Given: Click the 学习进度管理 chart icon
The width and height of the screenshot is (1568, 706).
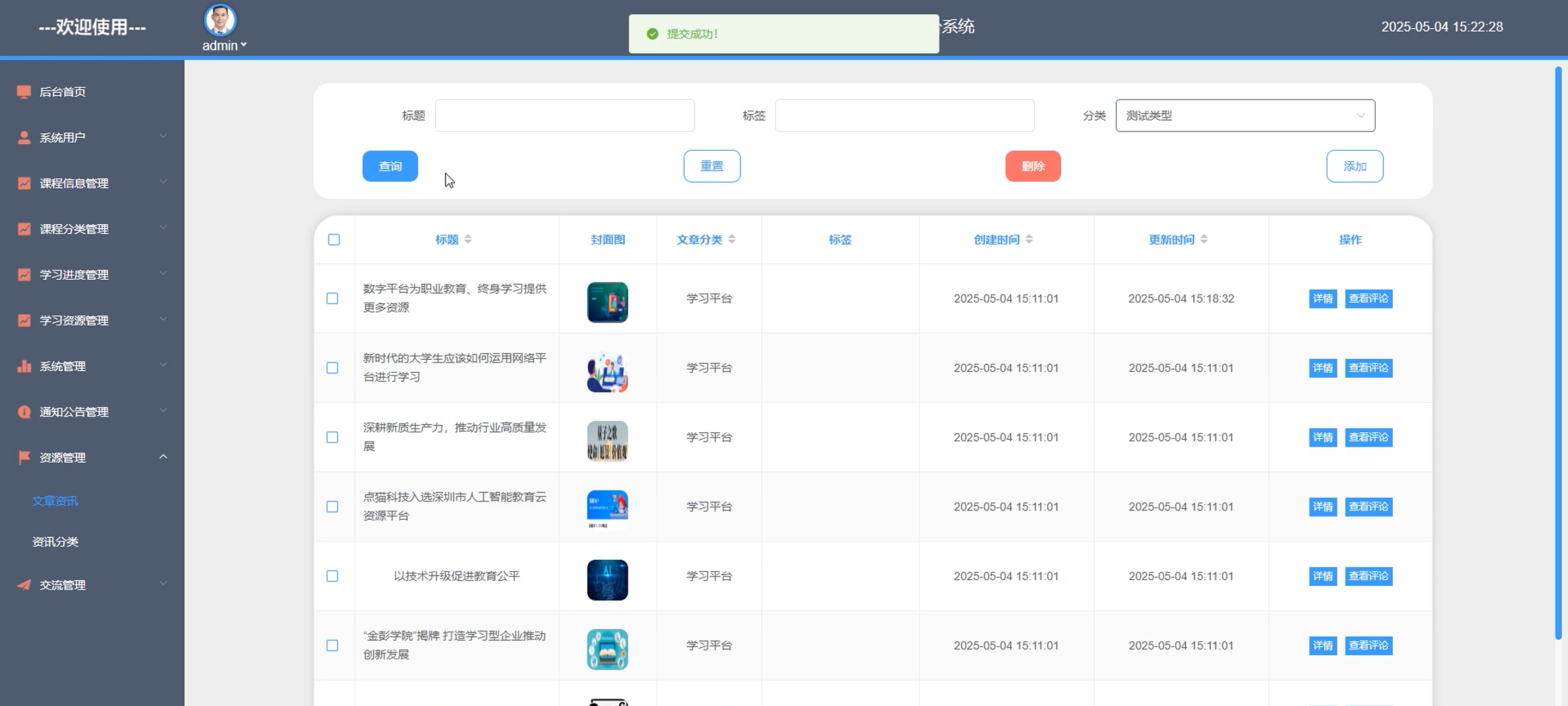Looking at the screenshot, I should [24, 274].
